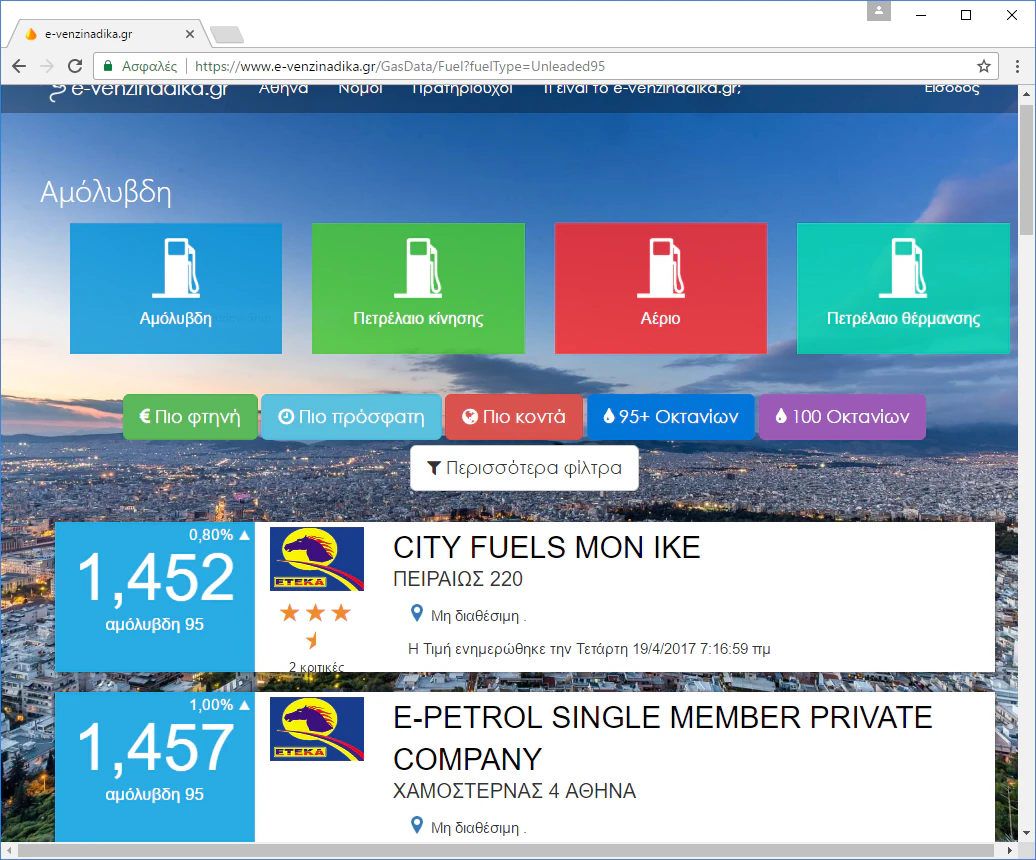Image resolution: width=1036 pixels, height=860 pixels.
Task: Open the 2 κριτικές reviews link
Action: [x=316, y=666]
